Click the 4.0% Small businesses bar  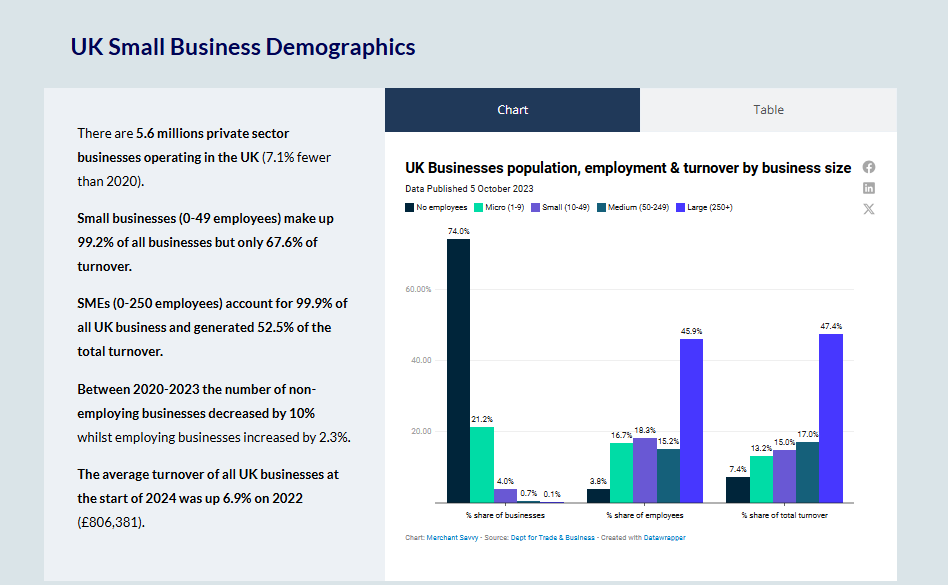[x=505, y=496]
